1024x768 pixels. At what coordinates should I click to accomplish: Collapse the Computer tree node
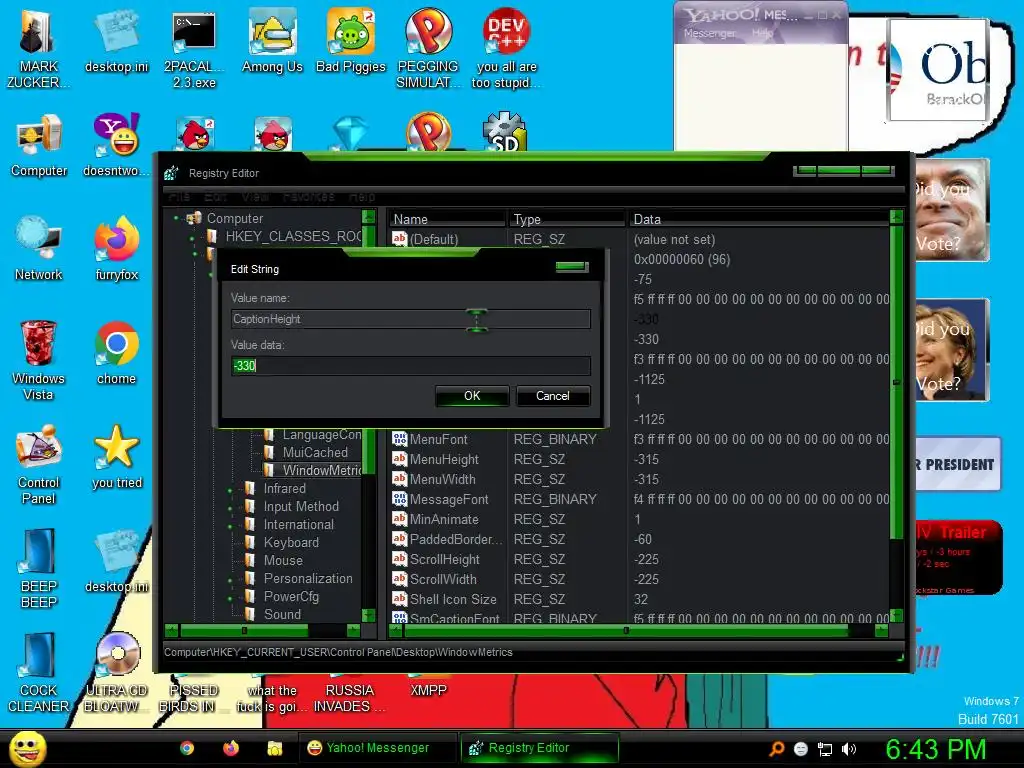pyautogui.click(x=176, y=218)
